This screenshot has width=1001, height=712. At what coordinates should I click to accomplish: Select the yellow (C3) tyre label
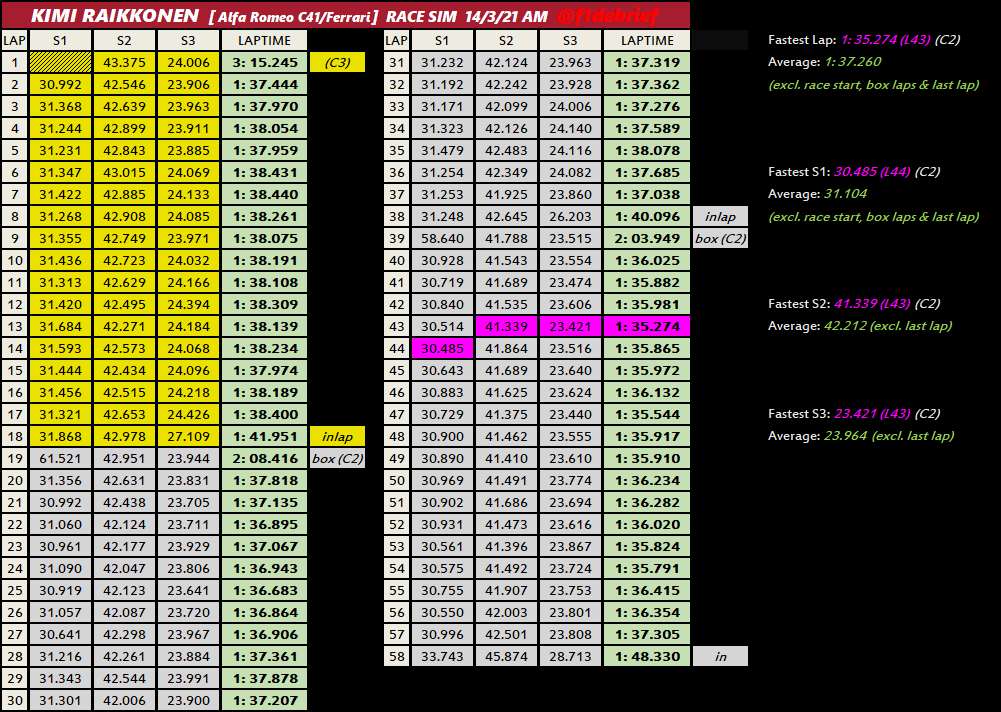pyautogui.click(x=337, y=63)
